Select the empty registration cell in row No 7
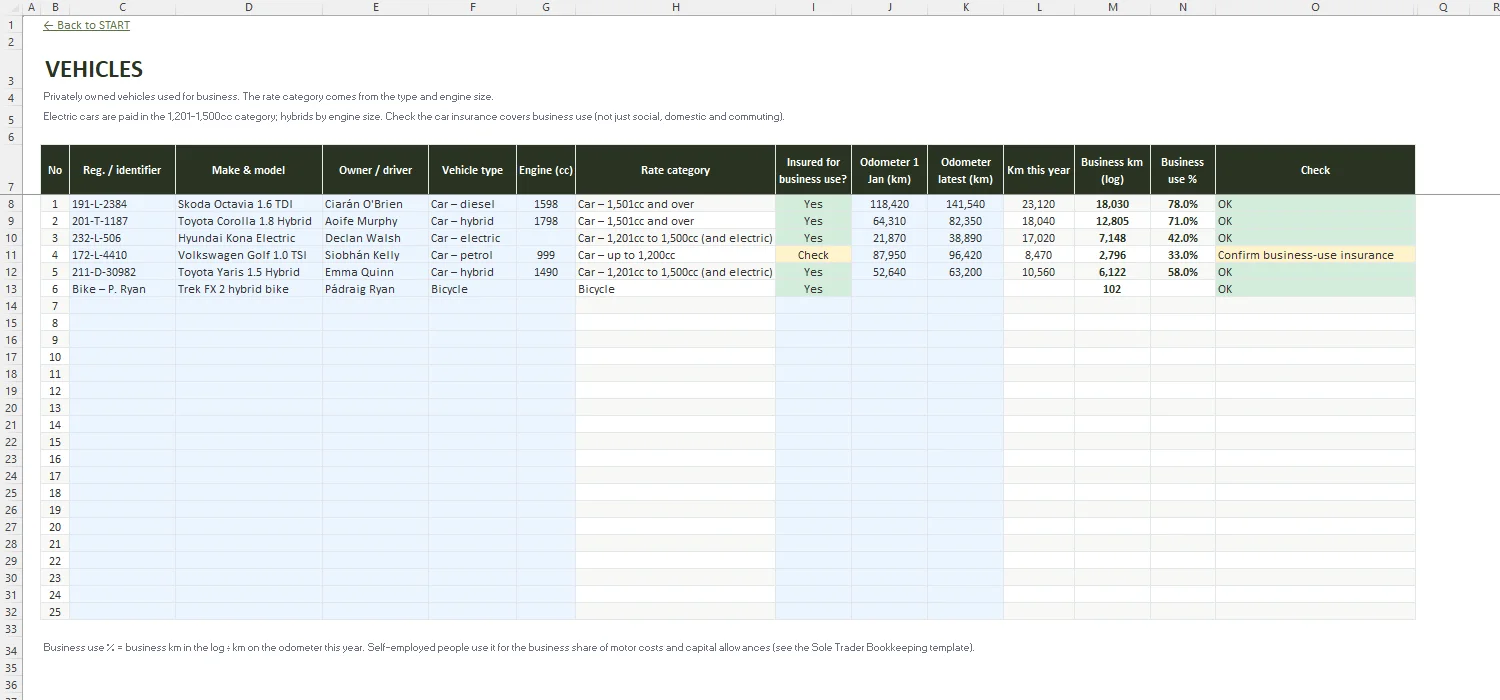This screenshot has width=1500, height=700. coord(122,306)
